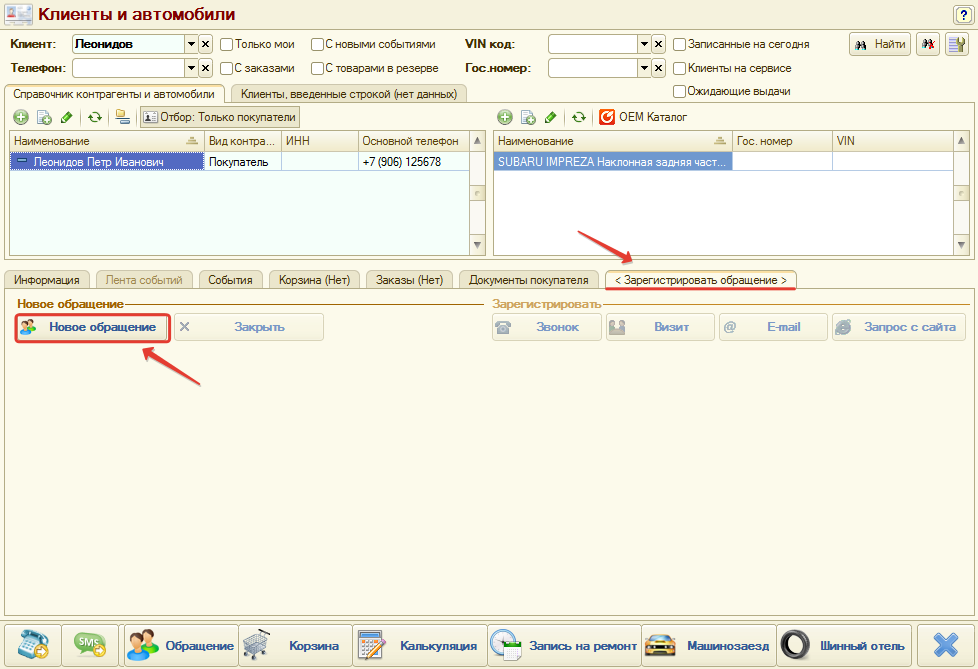Clear the Клиент field with its X button
The image size is (978, 669).
205,44
